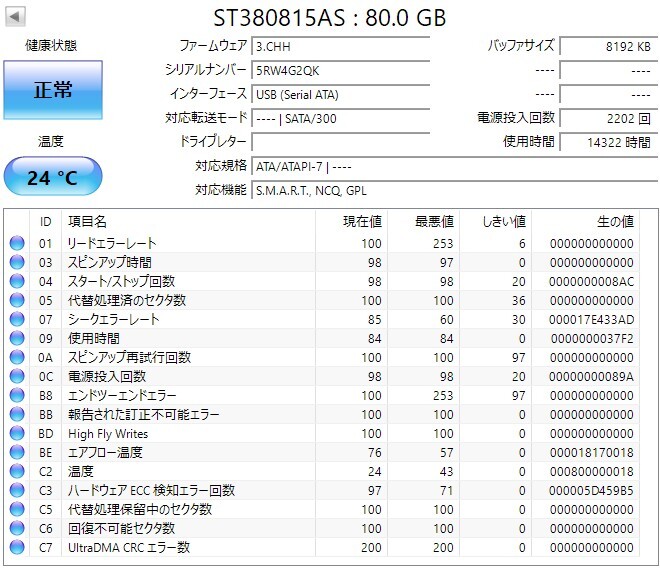Select the リードエラーレート attribute name
The image size is (660, 568).
point(112,243)
